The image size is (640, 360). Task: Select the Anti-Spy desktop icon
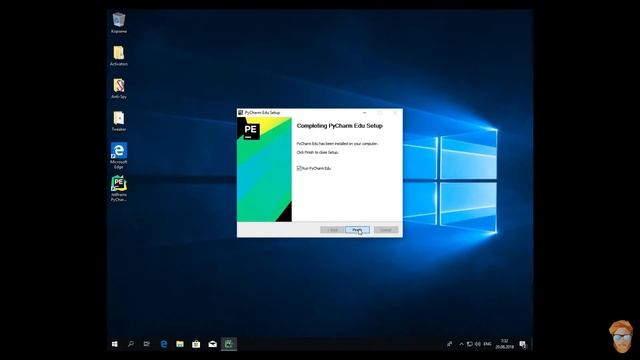tap(119, 89)
